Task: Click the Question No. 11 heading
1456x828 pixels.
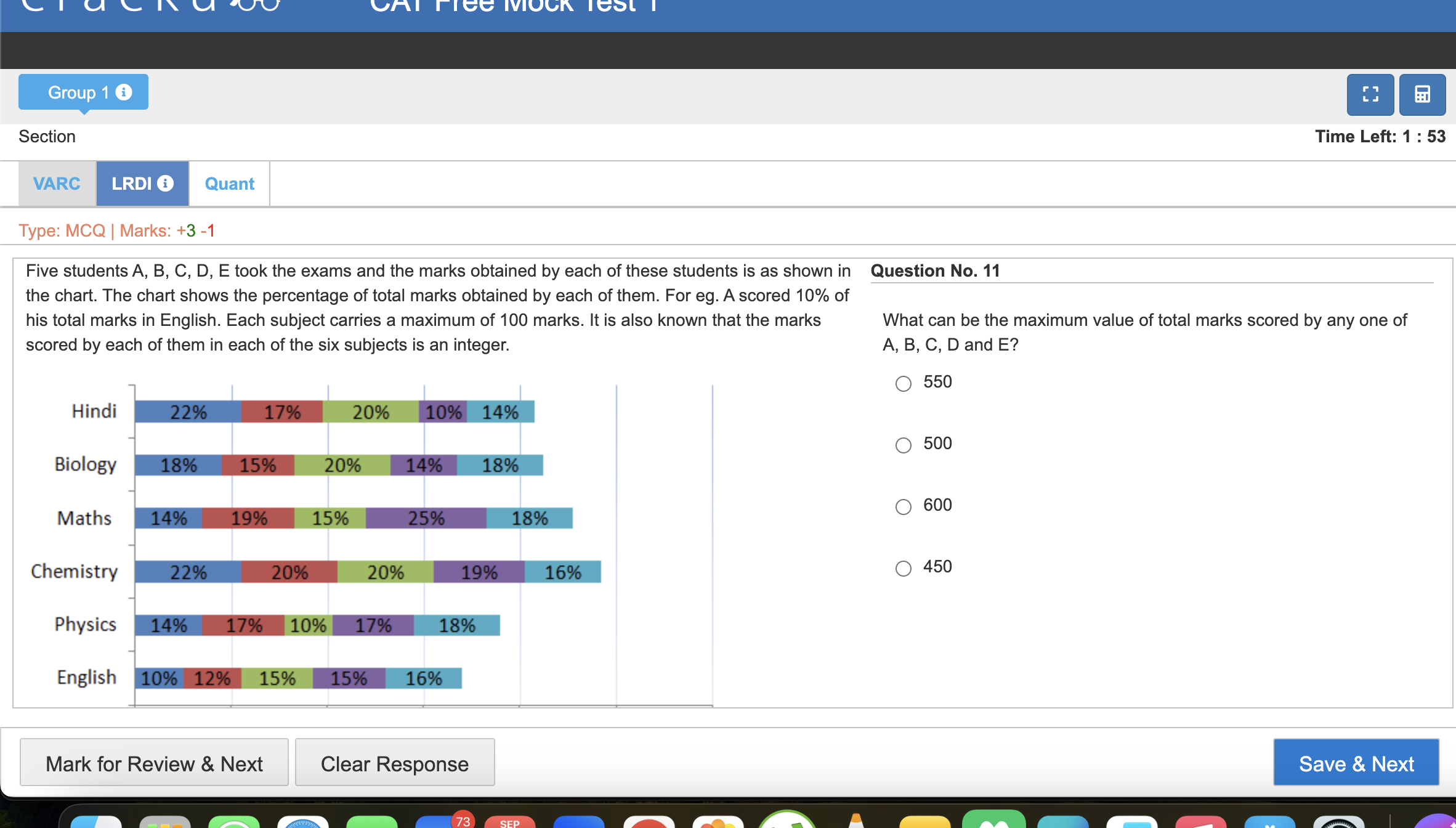Action: click(935, 270)
